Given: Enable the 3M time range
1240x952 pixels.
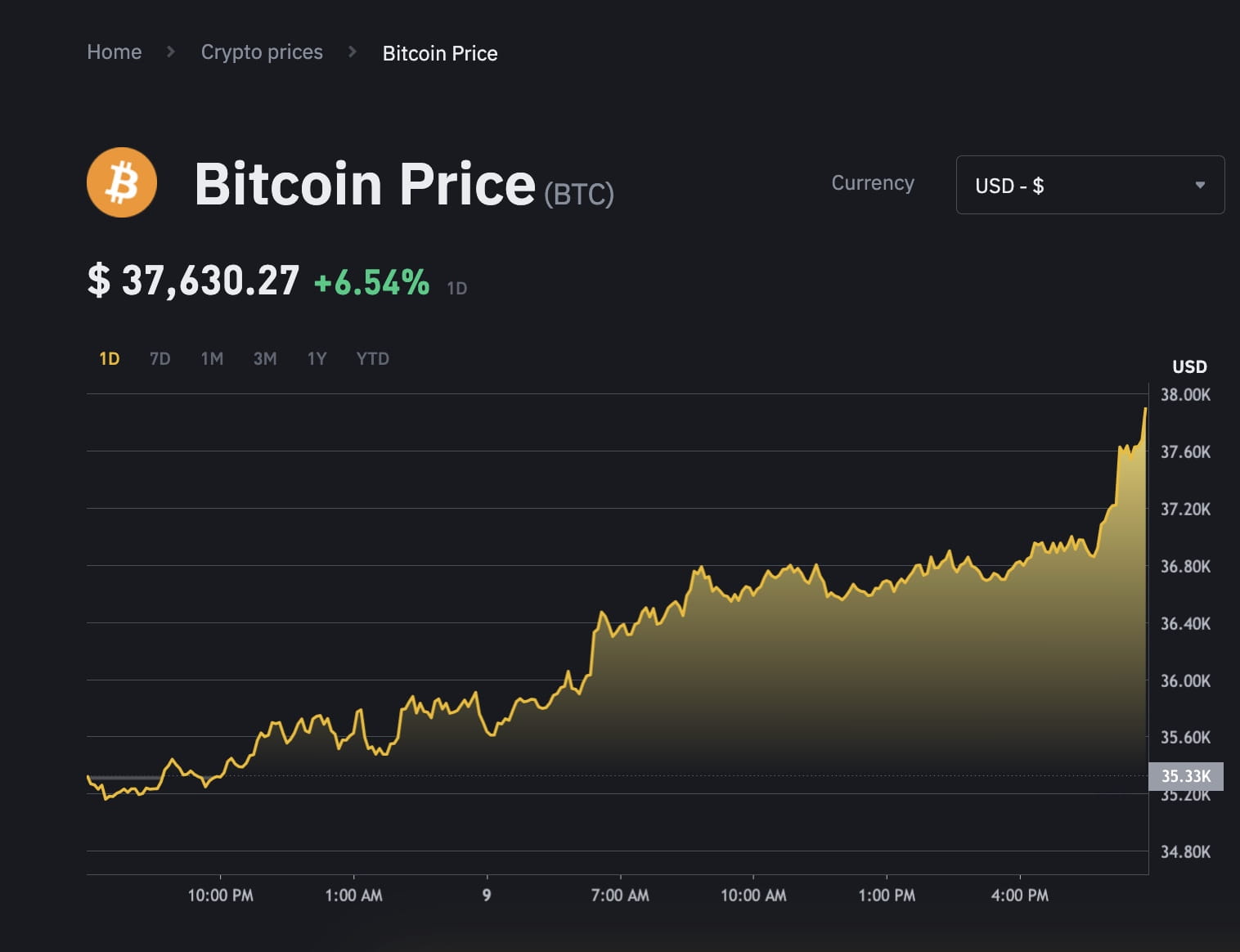Looking at the screenshot, I should point(264,358).
